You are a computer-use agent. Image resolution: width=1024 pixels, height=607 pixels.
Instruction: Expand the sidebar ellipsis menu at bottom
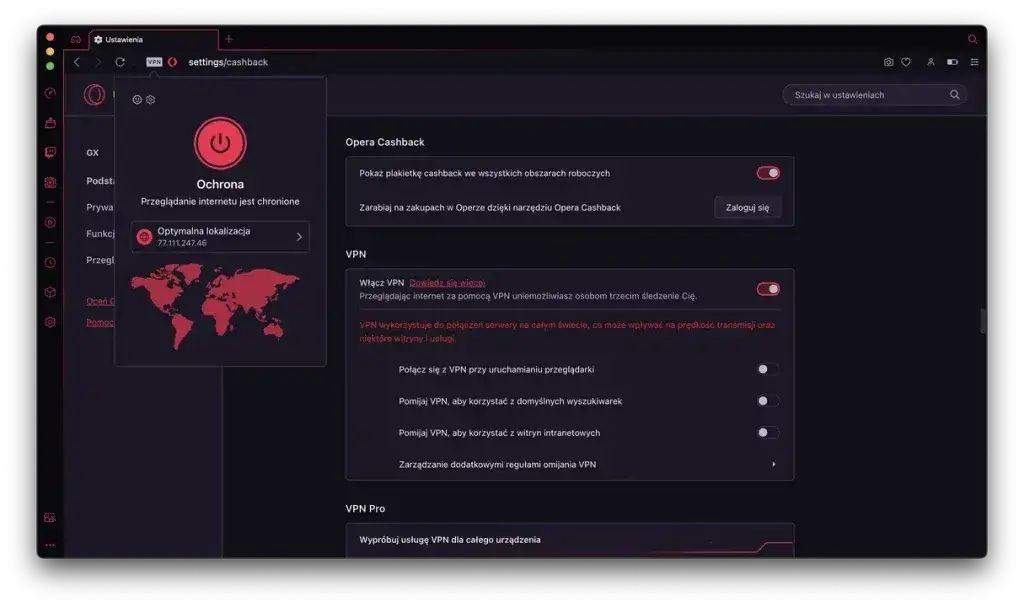click(x=49, y=547)
